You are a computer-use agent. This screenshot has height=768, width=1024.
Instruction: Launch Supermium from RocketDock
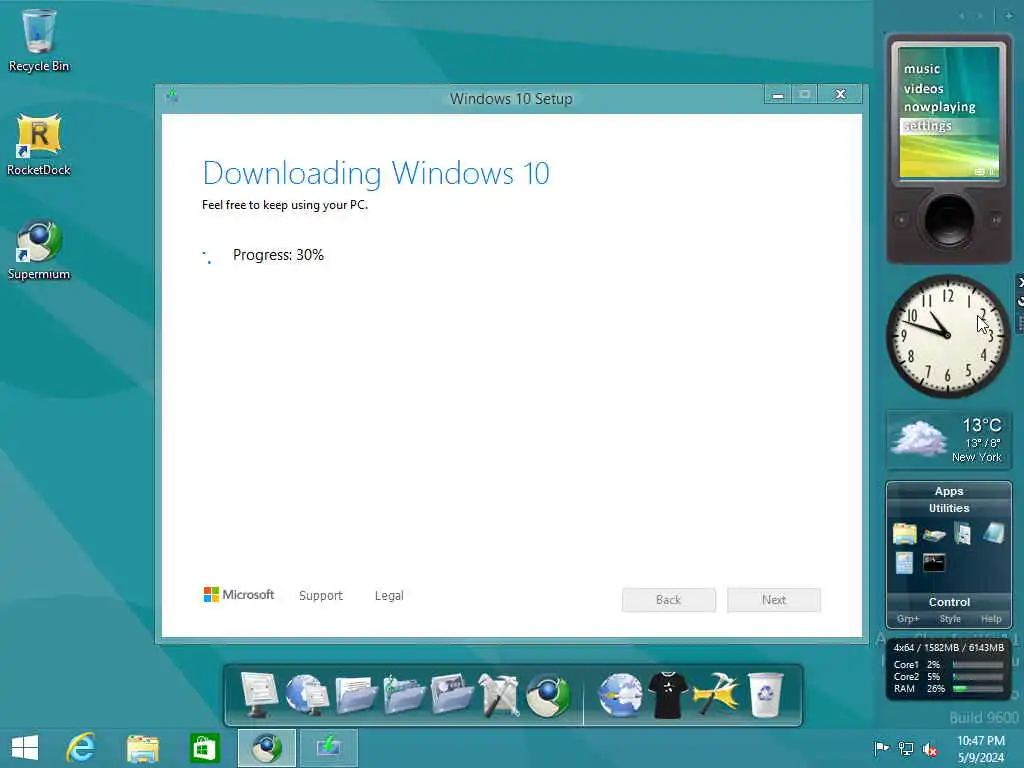[547, 694]
